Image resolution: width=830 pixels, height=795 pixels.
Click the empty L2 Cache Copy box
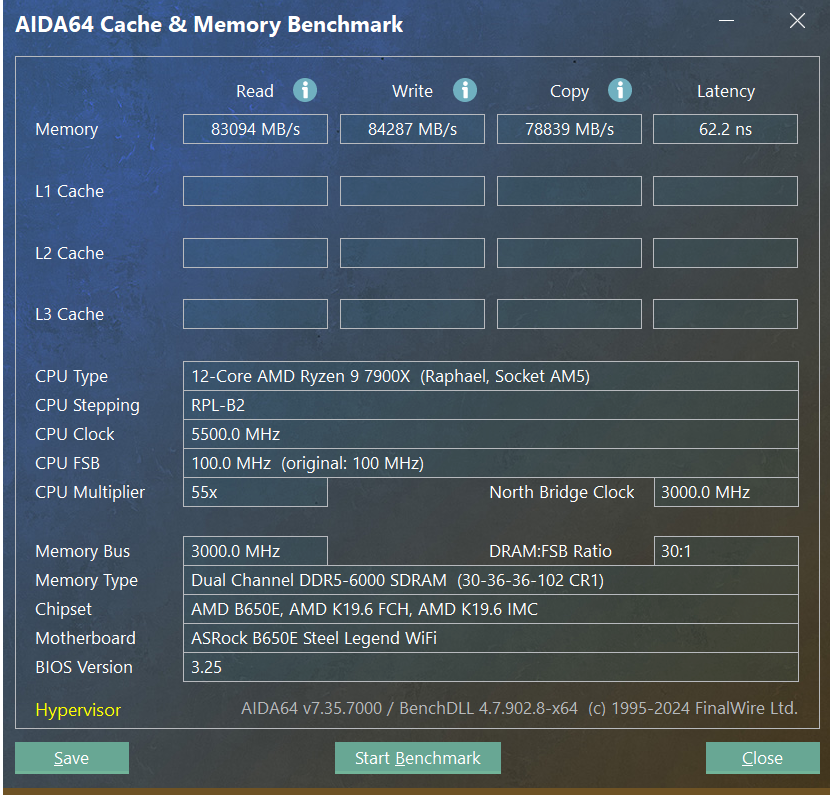tap(569, 253)
